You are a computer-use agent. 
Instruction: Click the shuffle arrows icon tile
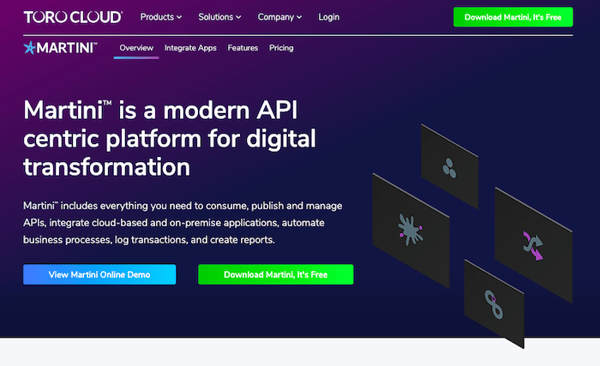[x=533, y=245]
